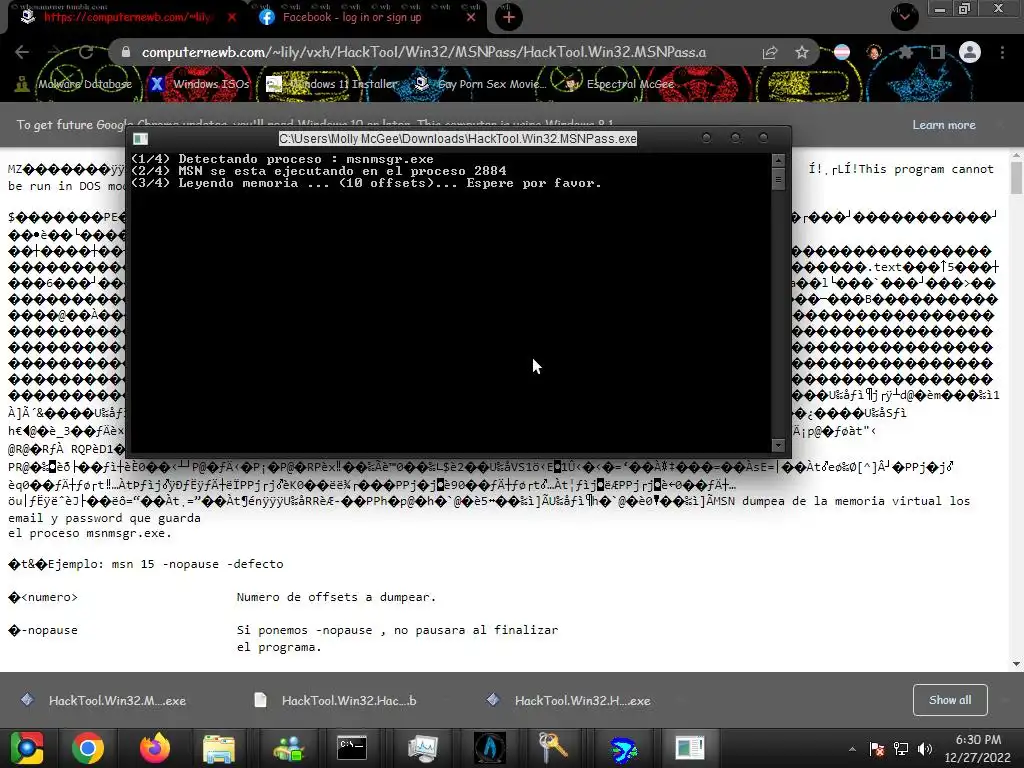Click Show all downloads button
This screenshot has height=768, width=1024.
(x=950, y=700)
